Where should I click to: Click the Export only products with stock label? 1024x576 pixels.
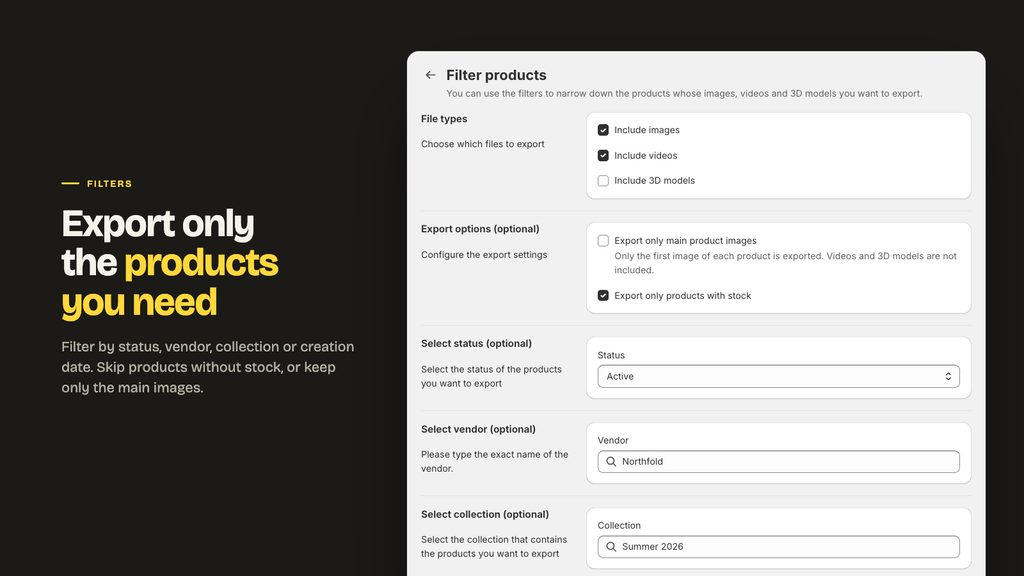click(682, 296)
